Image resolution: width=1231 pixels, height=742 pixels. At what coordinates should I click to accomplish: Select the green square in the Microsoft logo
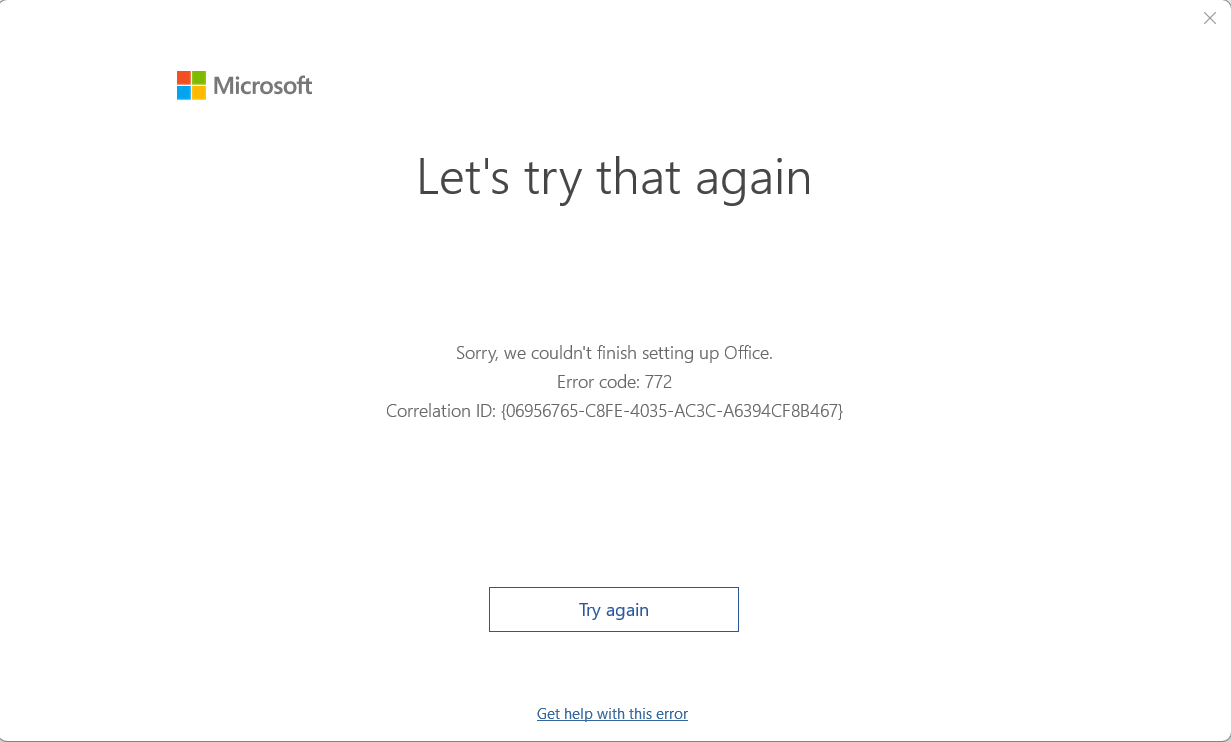(197, 78)
